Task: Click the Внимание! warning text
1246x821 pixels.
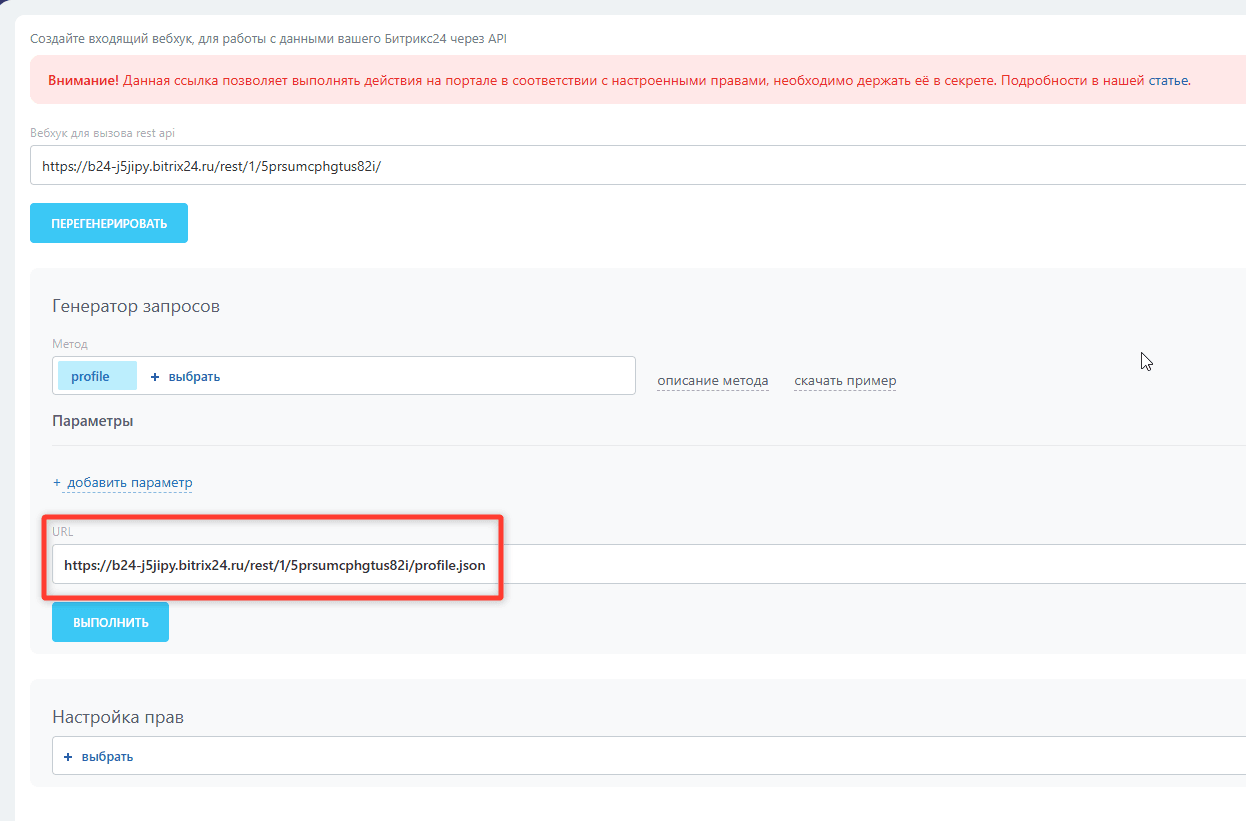Action: (x=83, y=80)
